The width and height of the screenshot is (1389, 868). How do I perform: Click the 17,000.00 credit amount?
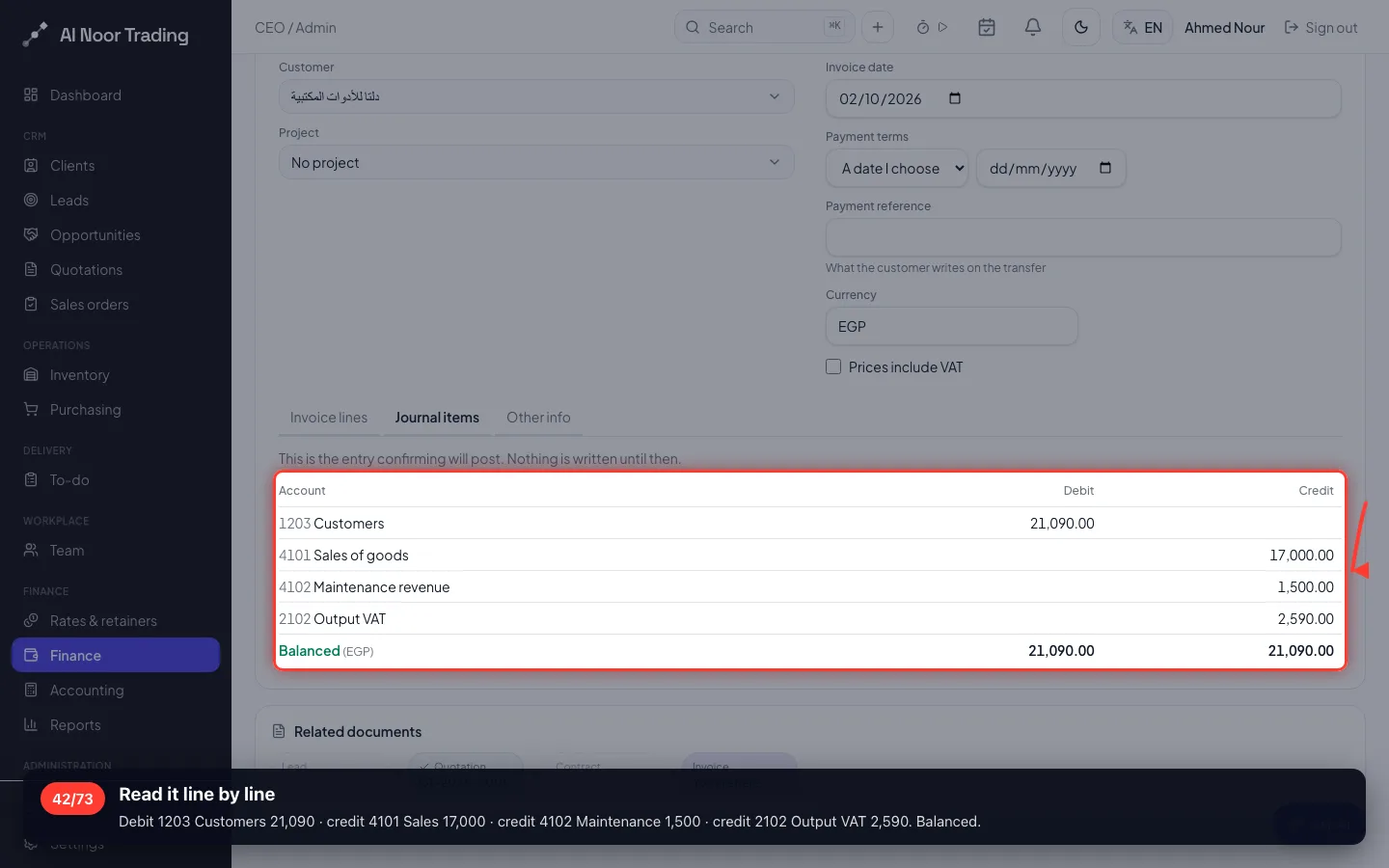coord(1301,556)
